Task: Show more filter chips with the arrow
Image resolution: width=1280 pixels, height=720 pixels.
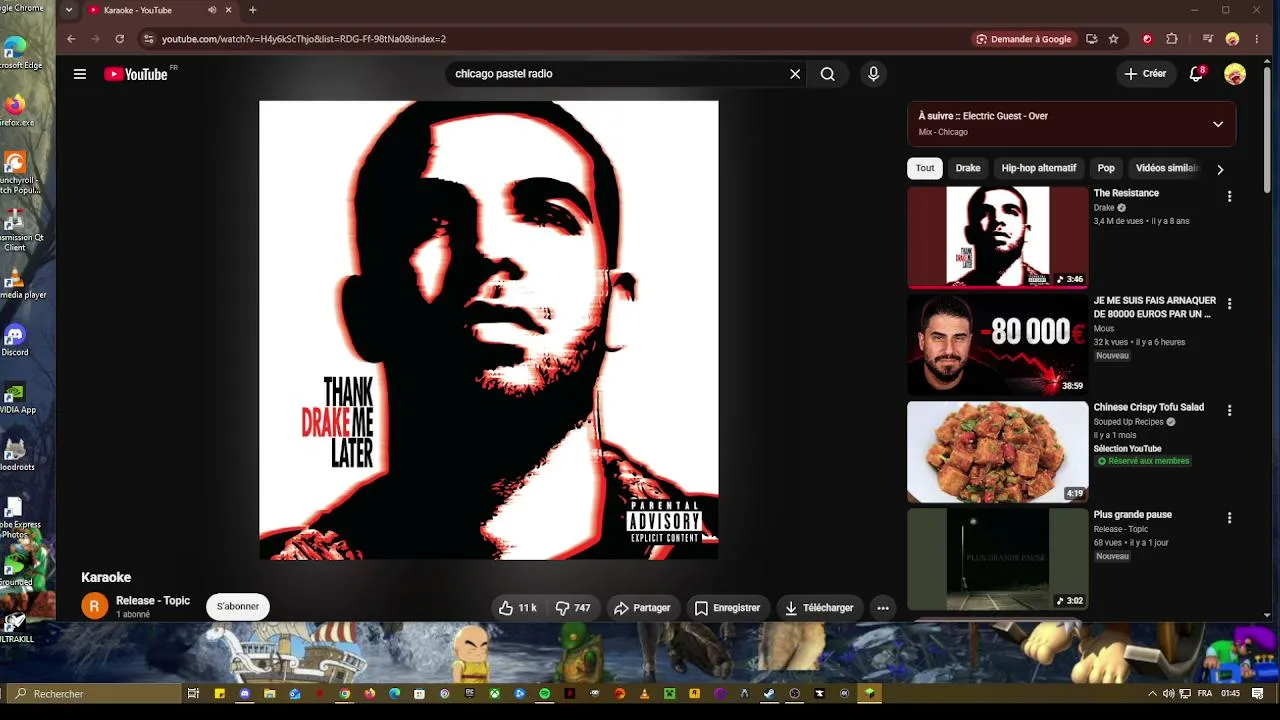Action: pyautogui.click(x=1220, y=169)
